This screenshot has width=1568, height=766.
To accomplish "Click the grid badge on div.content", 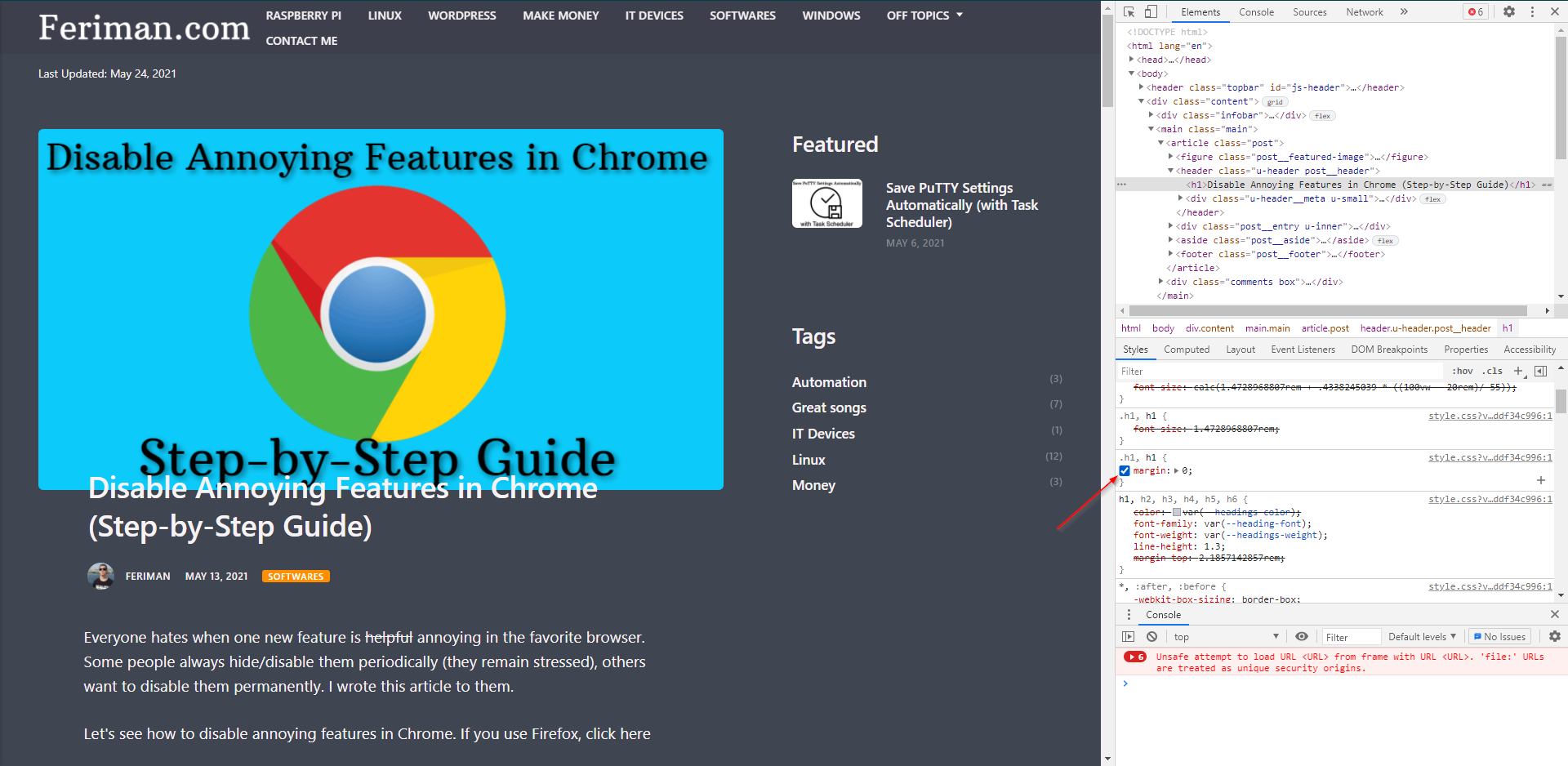I will pos(1275,102).
